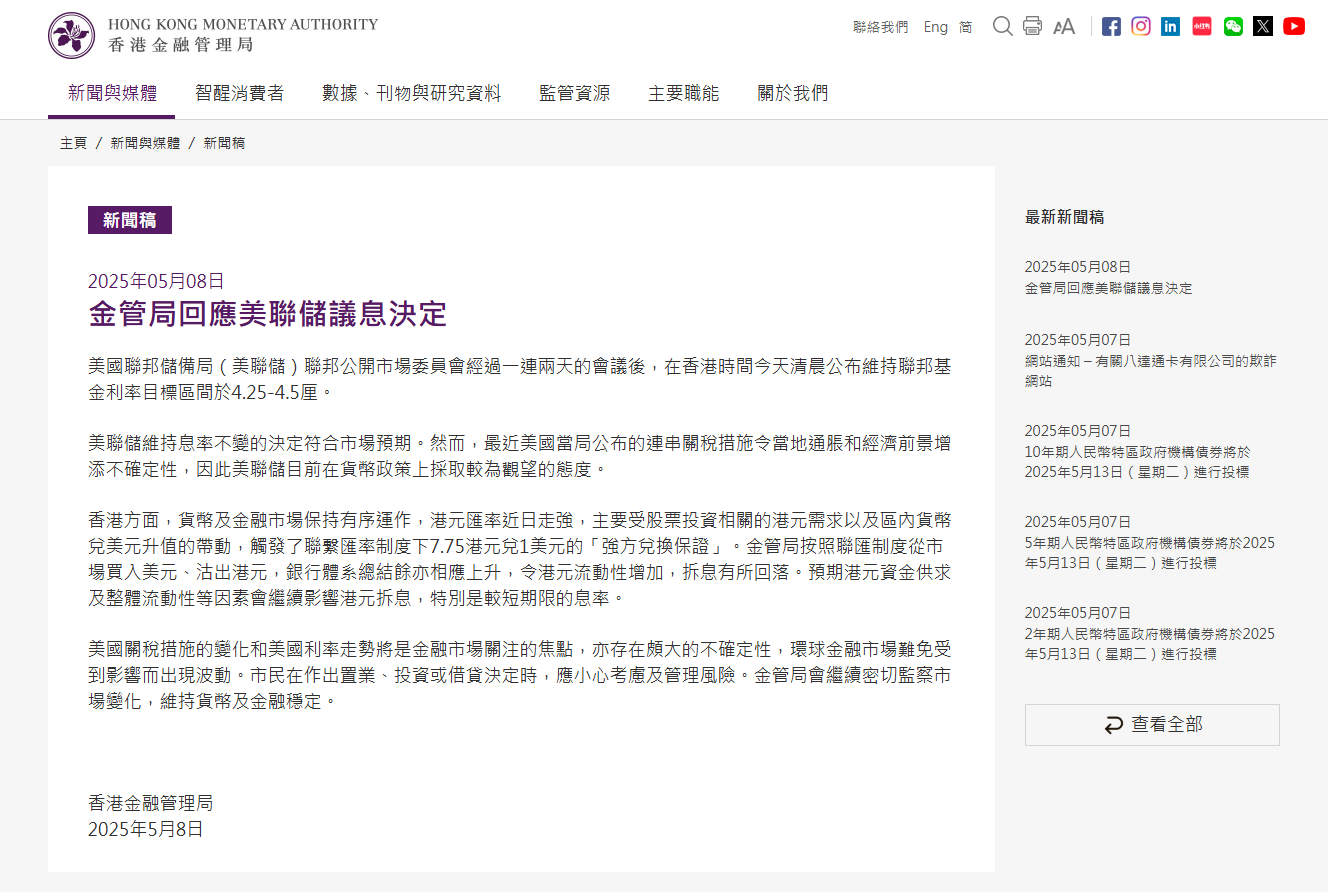
Task: Expand the 新聞與媒體 menu
Action: click(112, 94)
